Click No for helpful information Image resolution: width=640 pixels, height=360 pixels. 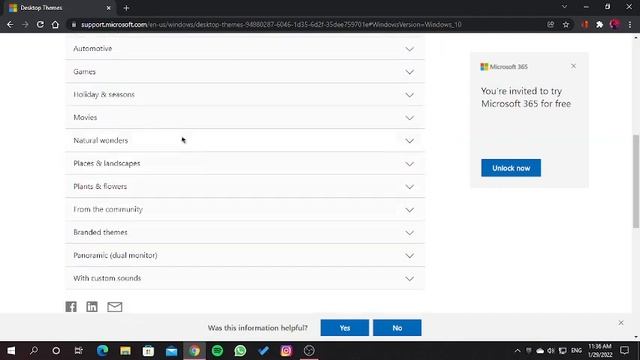pyautogui.click(x=397, y=328)
